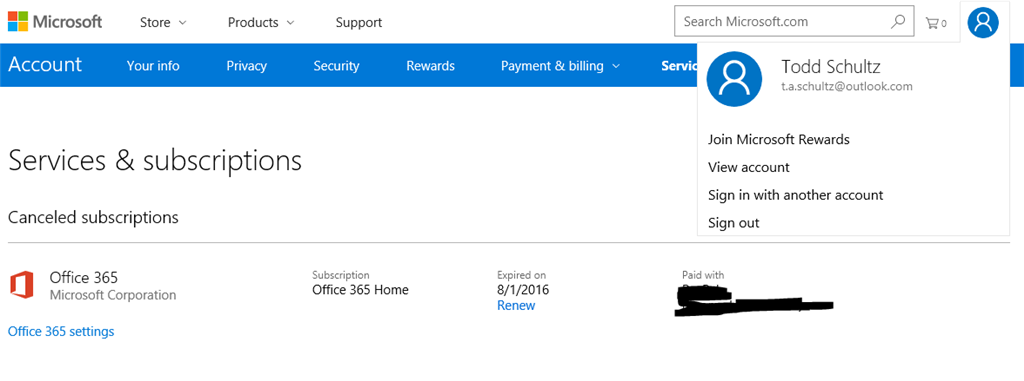
Task: Click Sign out
Action: [733, 223]
